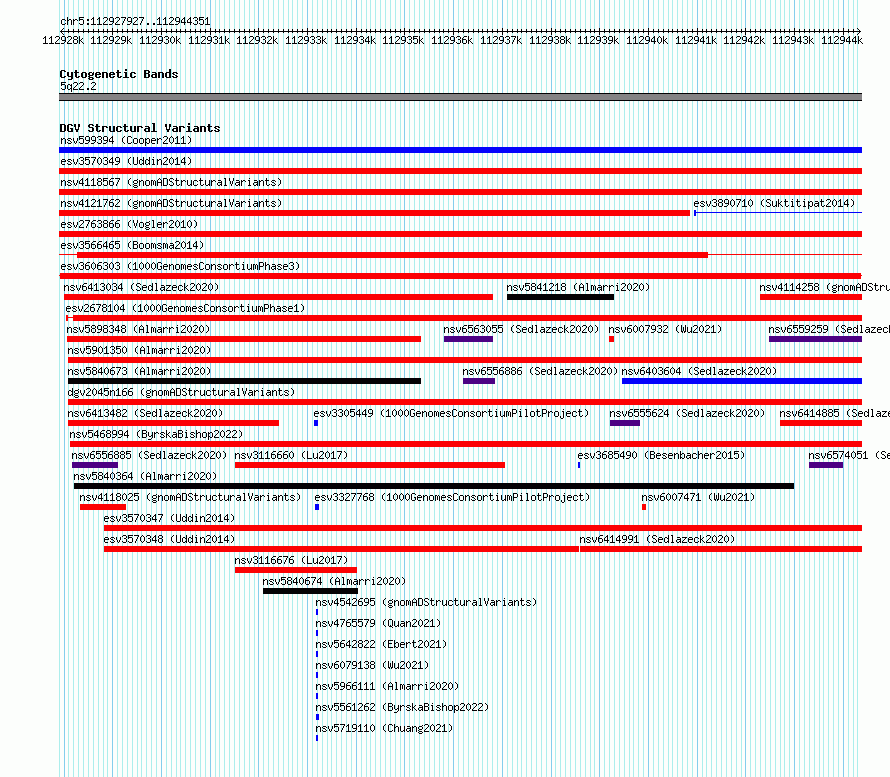Open esv3570347 (Uddin2014) variant

483,528
